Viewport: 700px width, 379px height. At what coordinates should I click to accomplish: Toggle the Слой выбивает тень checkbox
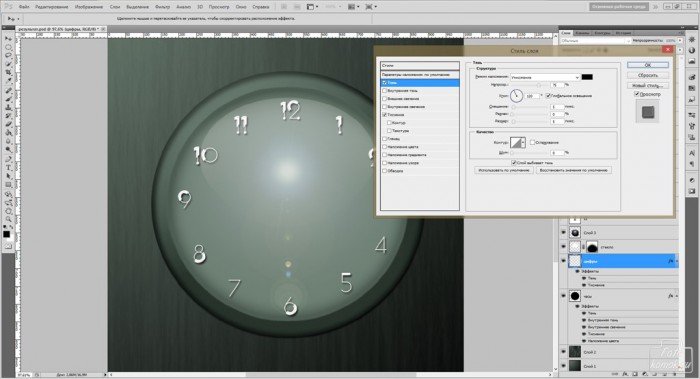click(514, 162)
